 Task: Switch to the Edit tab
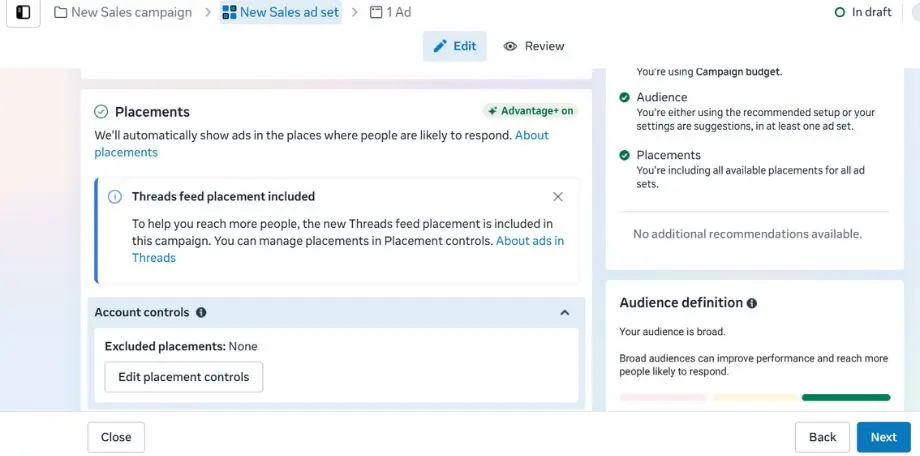pyautogui.click(x=454, y=46)
